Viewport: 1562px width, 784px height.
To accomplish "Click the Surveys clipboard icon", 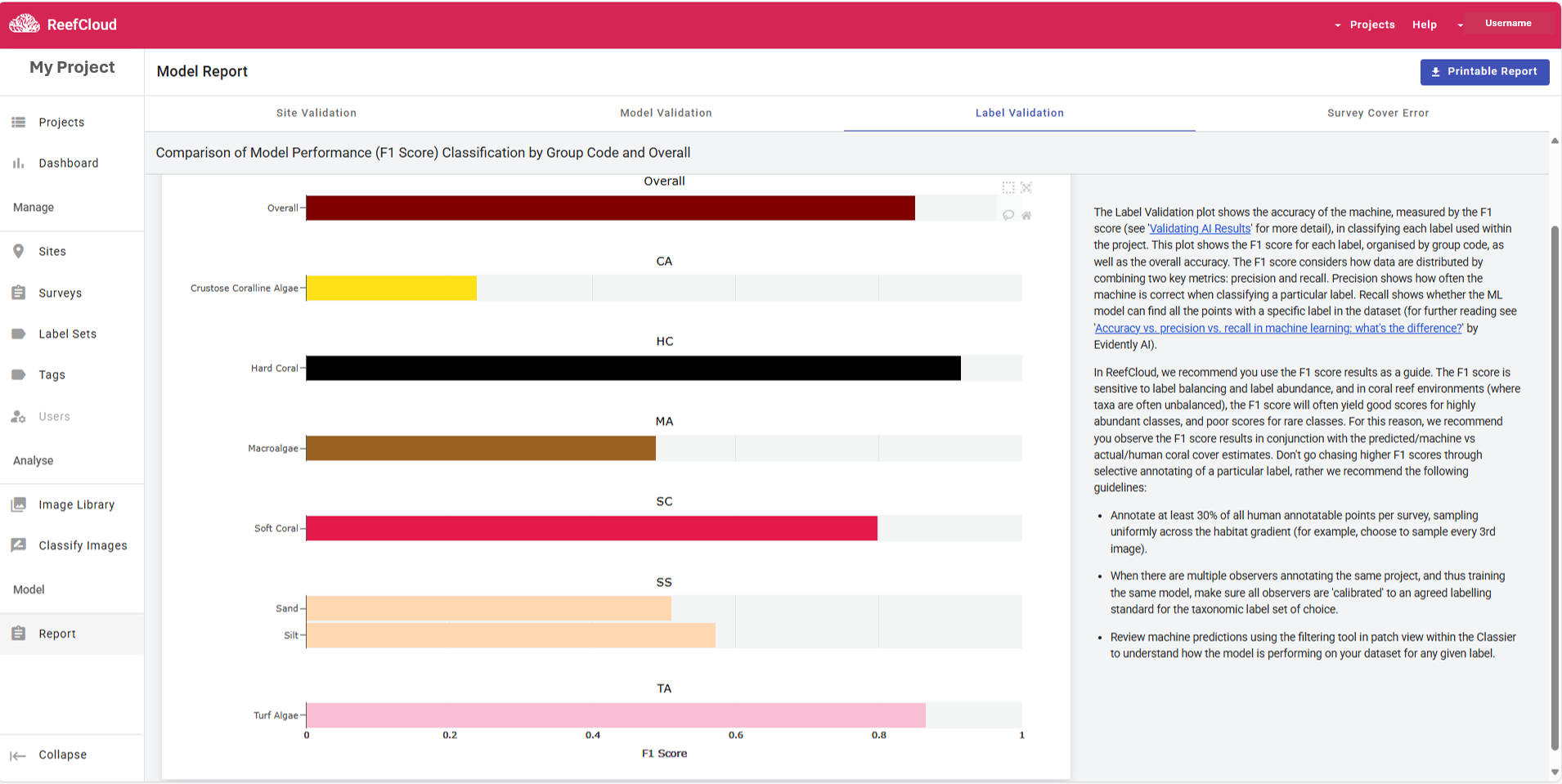I will (19, 293).
